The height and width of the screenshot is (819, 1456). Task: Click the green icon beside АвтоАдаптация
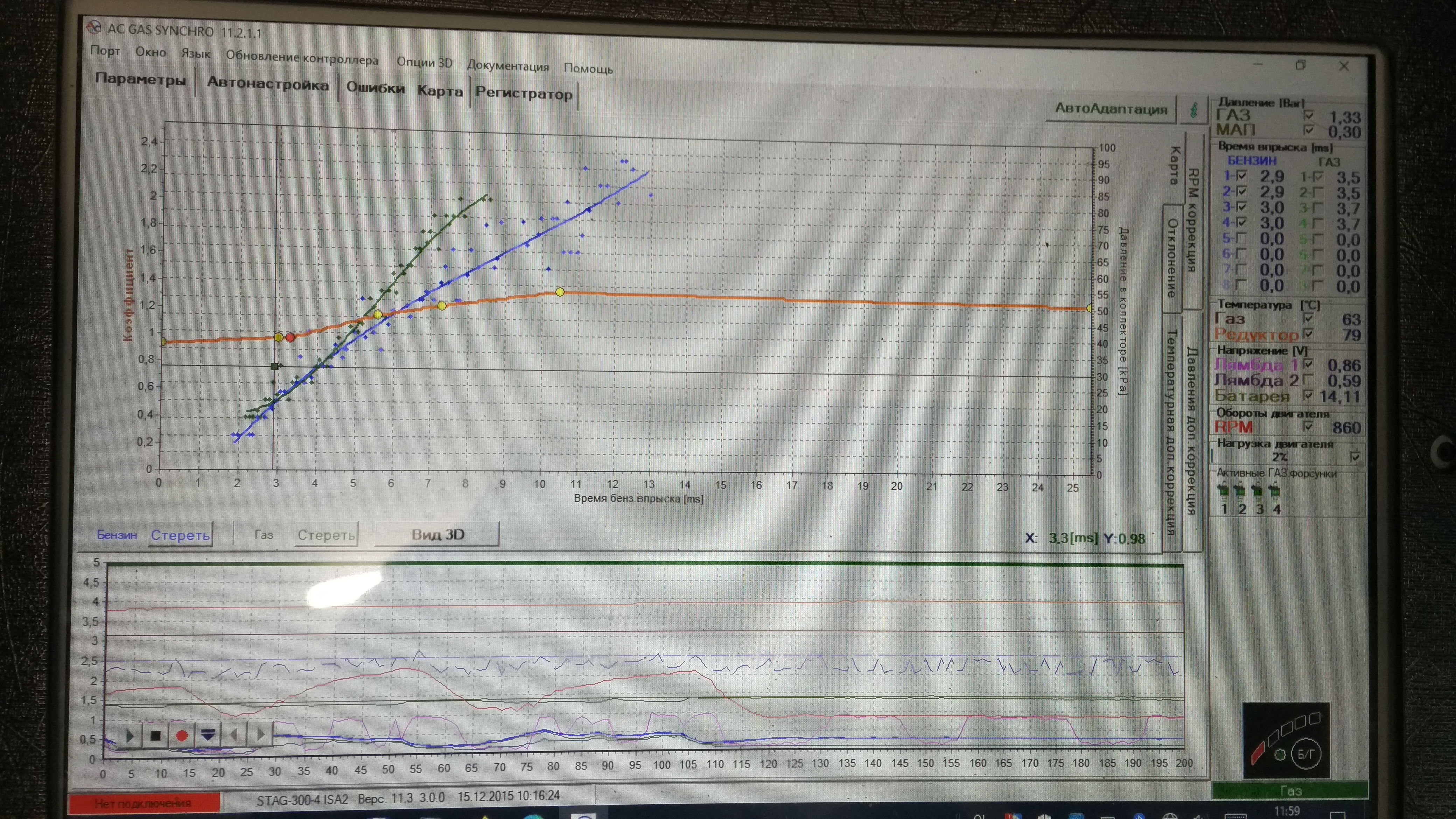pyautogui.click(x=1194, y=110)
